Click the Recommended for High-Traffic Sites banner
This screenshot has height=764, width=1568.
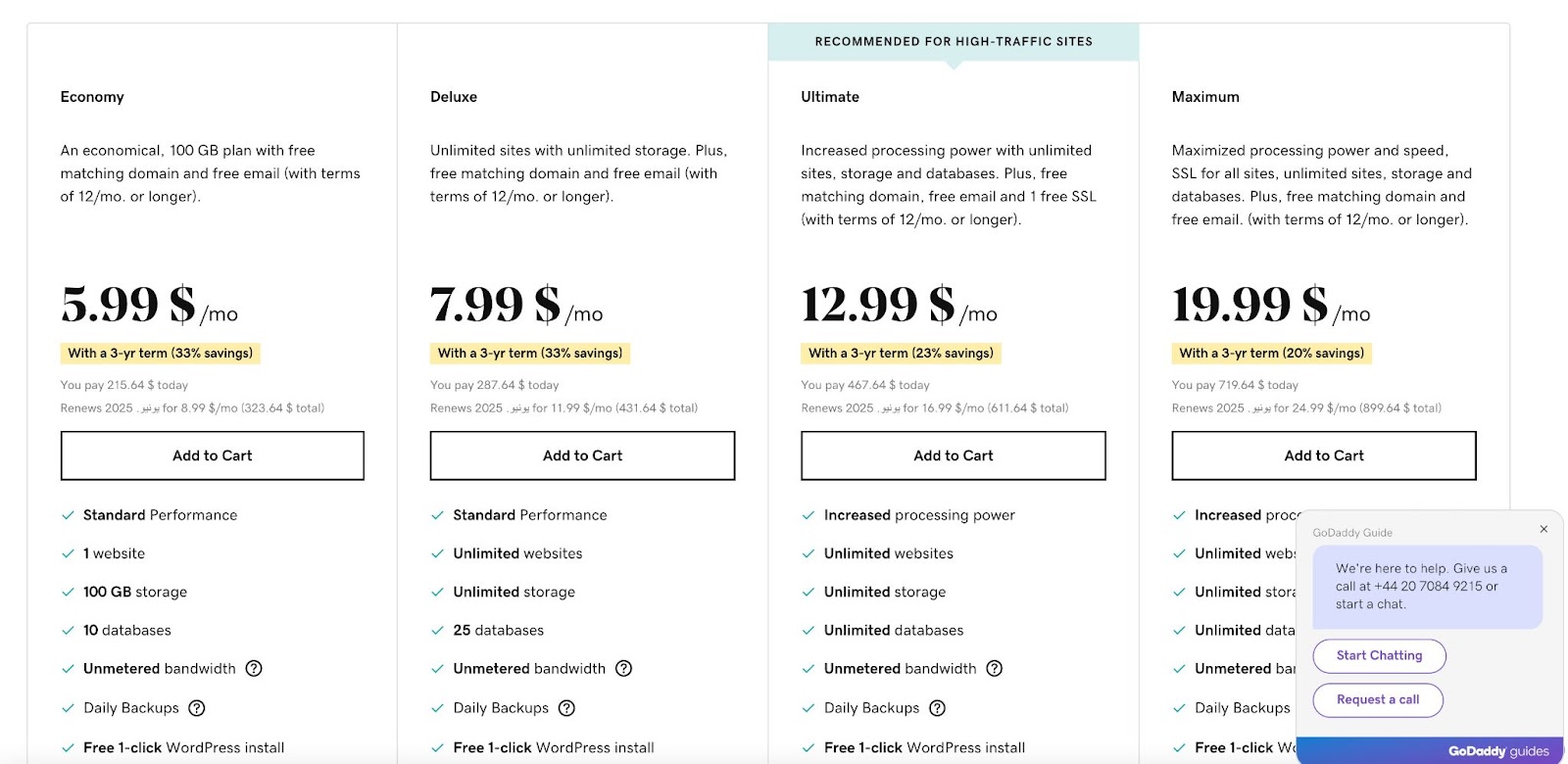[953, 42]
